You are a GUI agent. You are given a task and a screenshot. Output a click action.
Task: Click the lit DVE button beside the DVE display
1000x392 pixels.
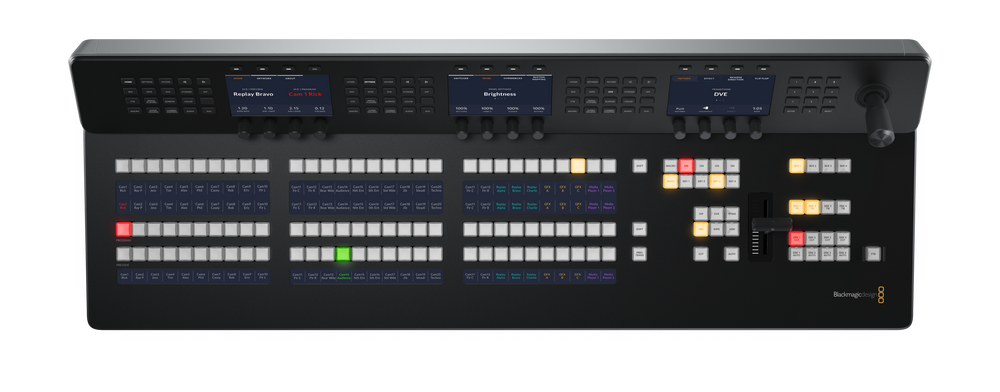point(610,91)
